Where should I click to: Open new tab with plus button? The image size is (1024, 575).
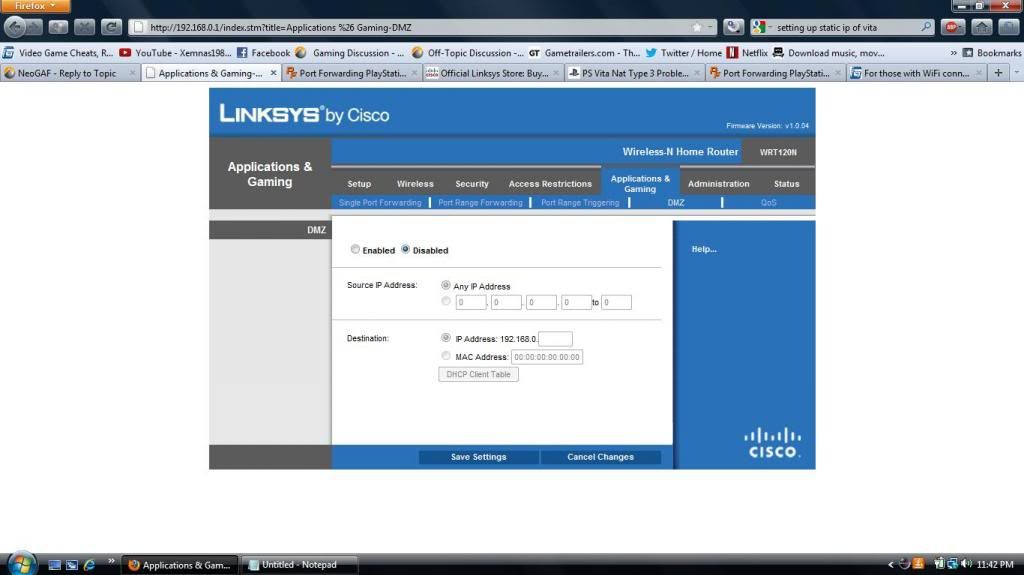(998, 73)
